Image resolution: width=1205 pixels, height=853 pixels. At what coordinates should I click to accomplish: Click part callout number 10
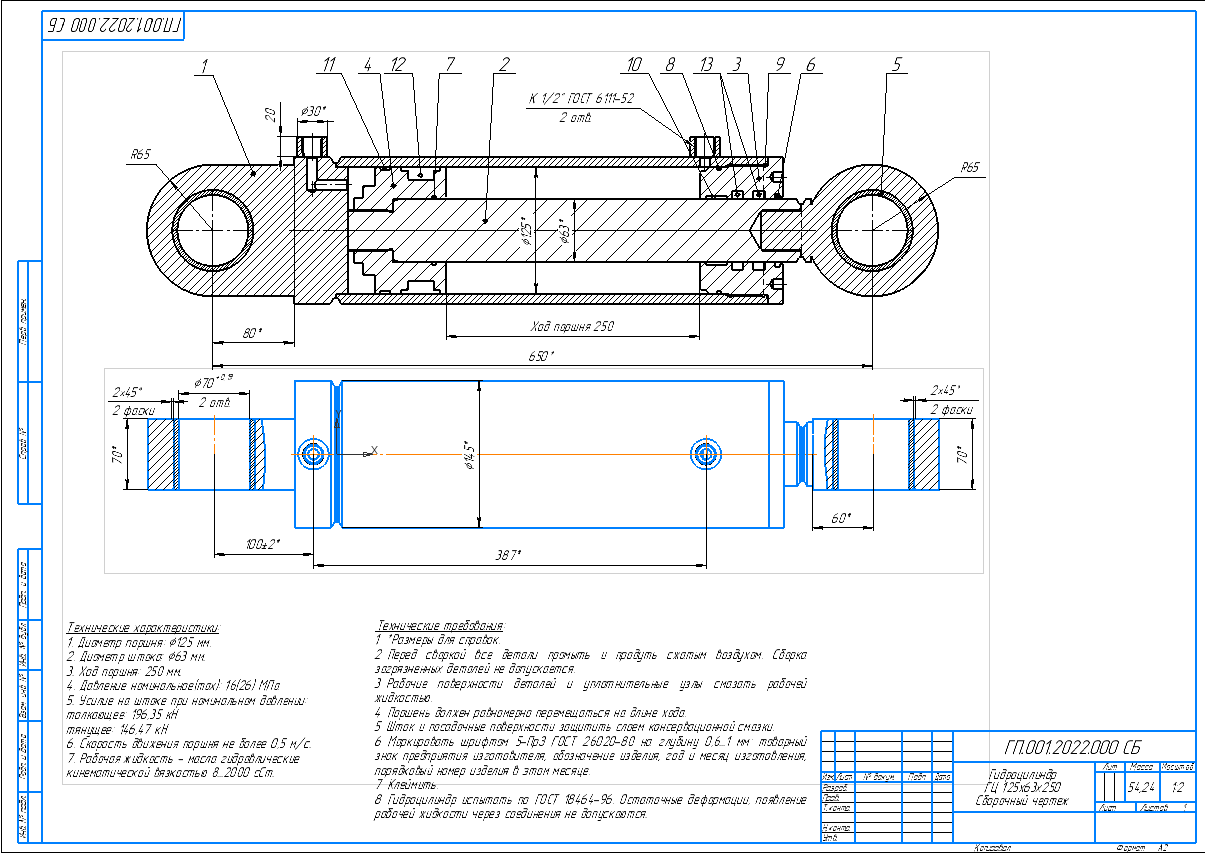[x=634, y=65]
